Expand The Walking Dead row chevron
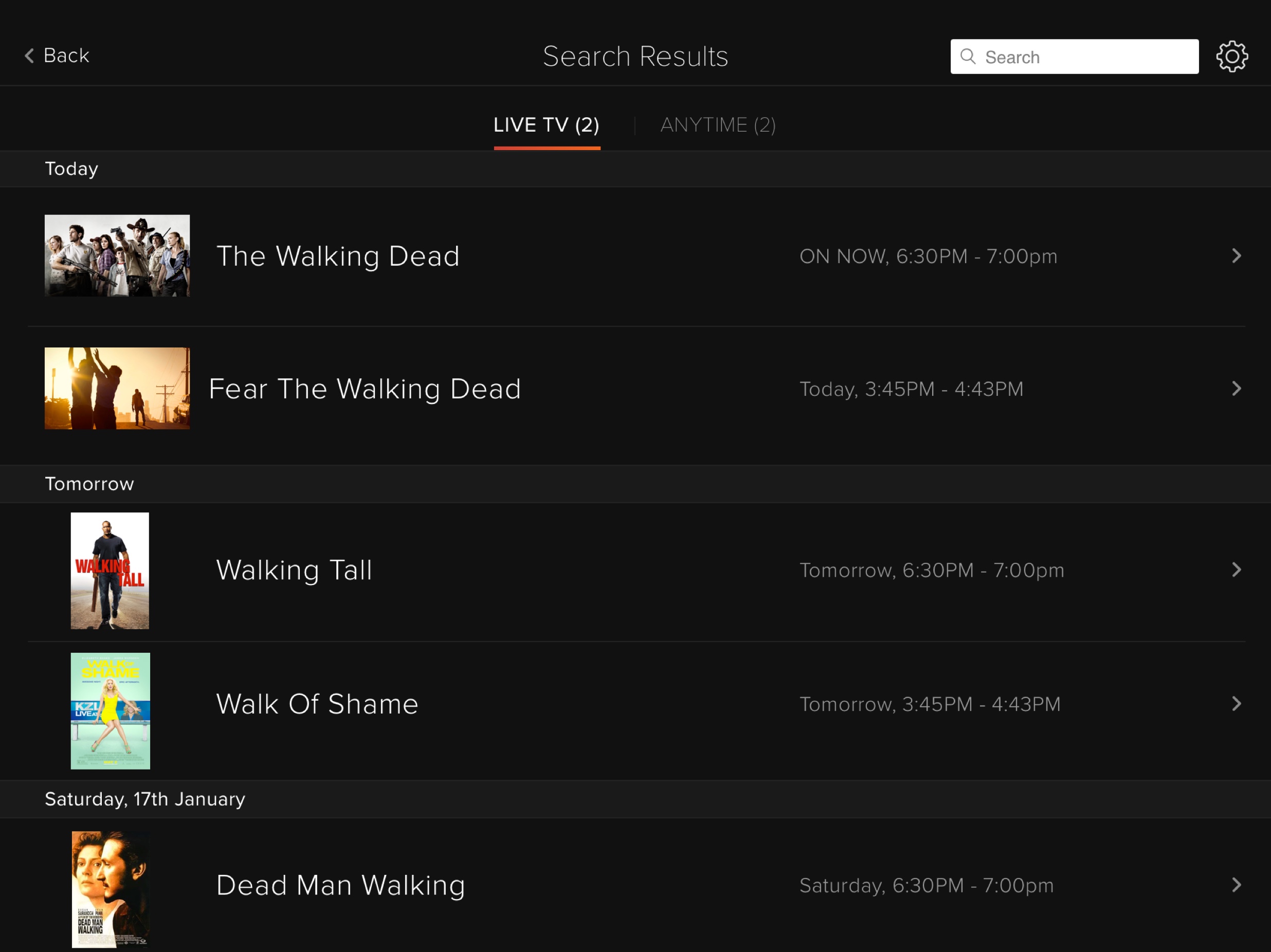 click(1237, 255)
